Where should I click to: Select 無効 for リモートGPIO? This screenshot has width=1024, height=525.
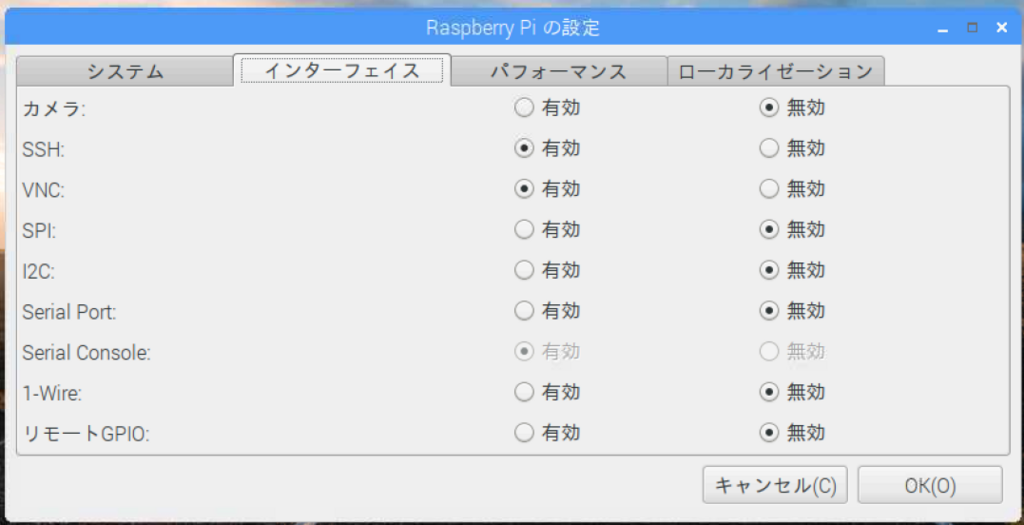point(769,432)
